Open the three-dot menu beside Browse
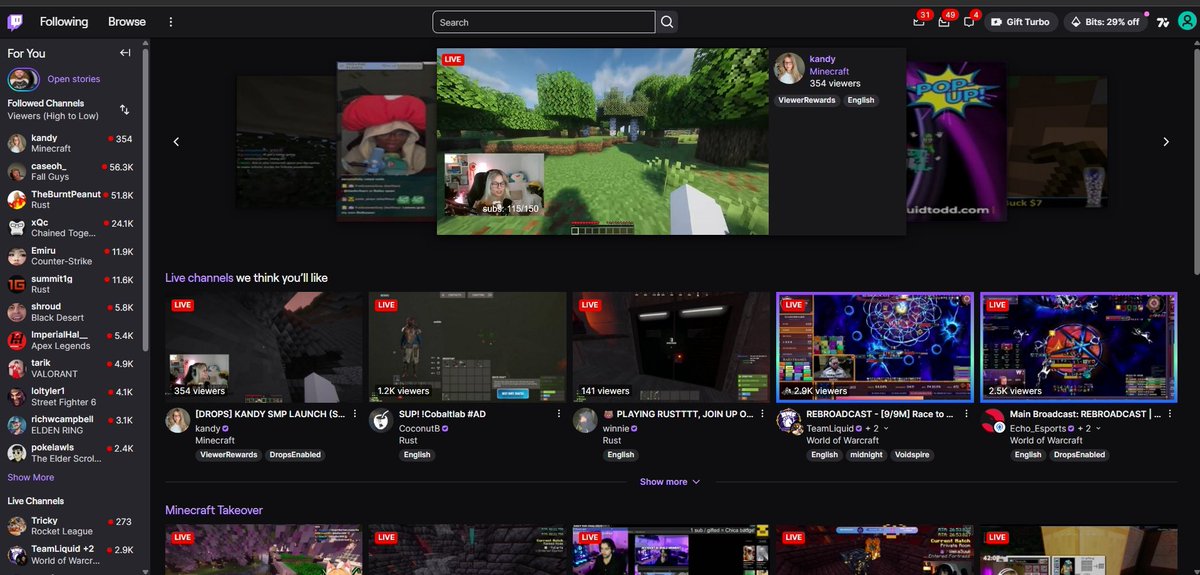The width and height of the screenshot is (1200, 575). click(x=171, y=22)
